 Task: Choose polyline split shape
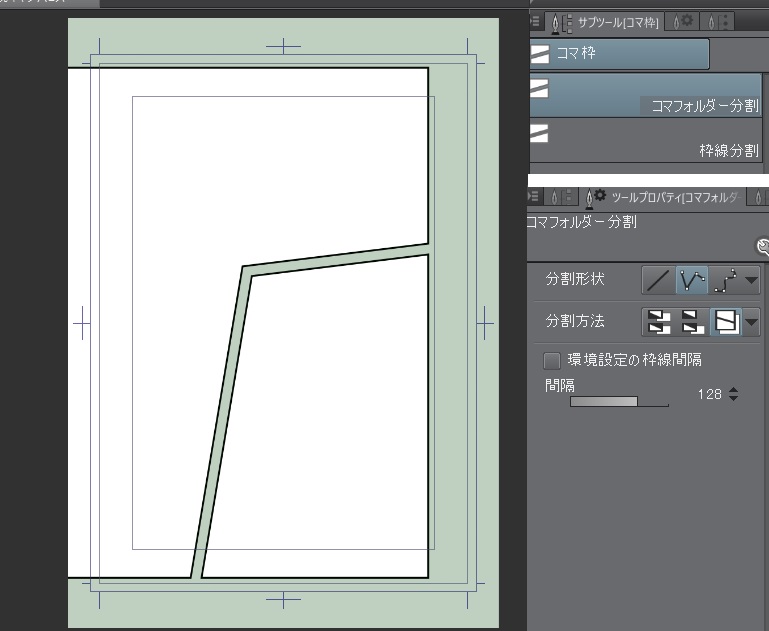(x=692, y=280)
